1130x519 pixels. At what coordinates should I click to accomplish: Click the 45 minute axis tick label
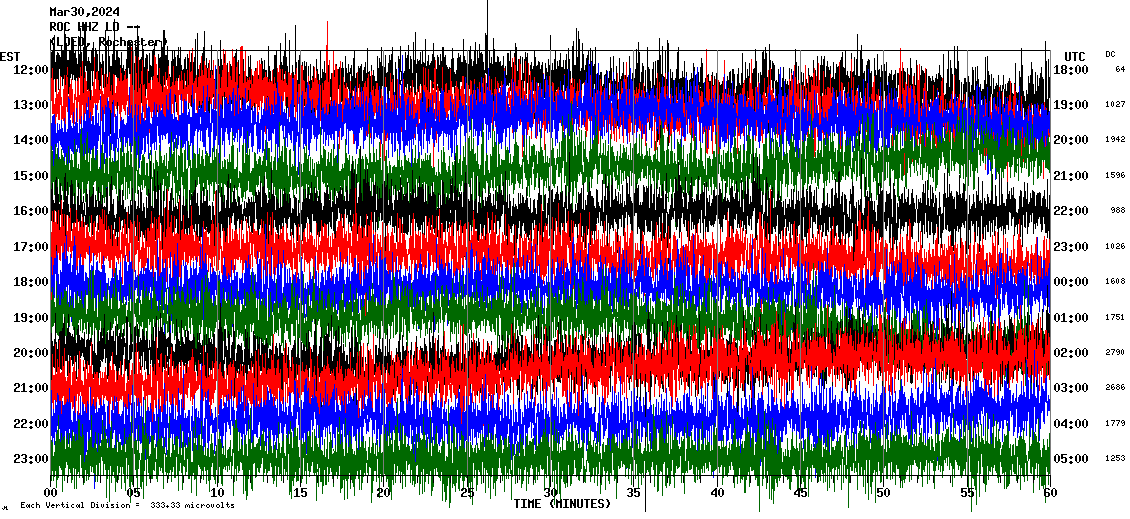[x=799, y=493]
